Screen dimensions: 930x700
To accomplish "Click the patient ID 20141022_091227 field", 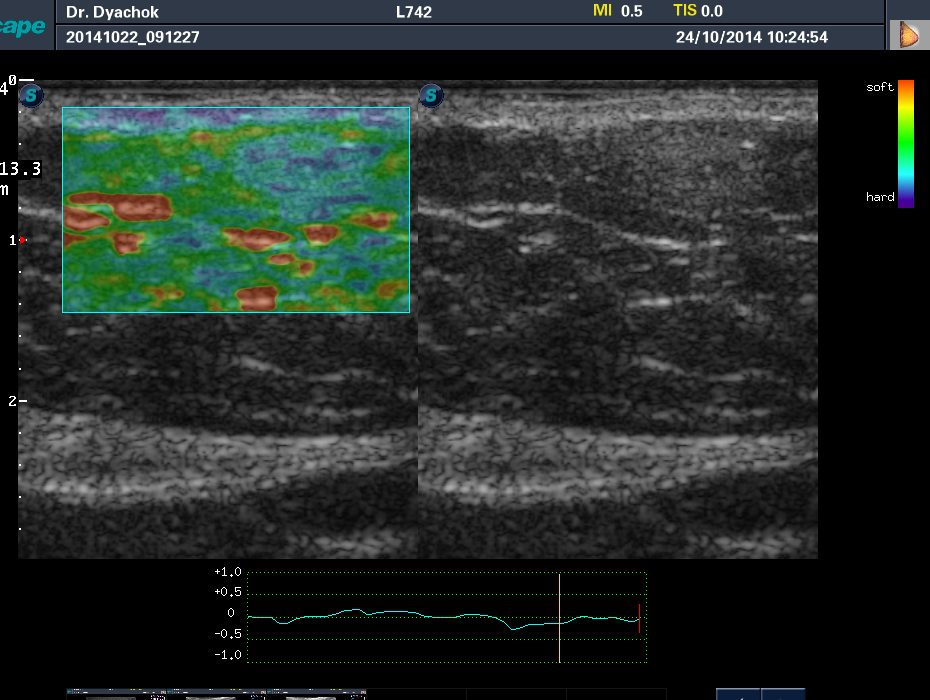I will [132, 37].
